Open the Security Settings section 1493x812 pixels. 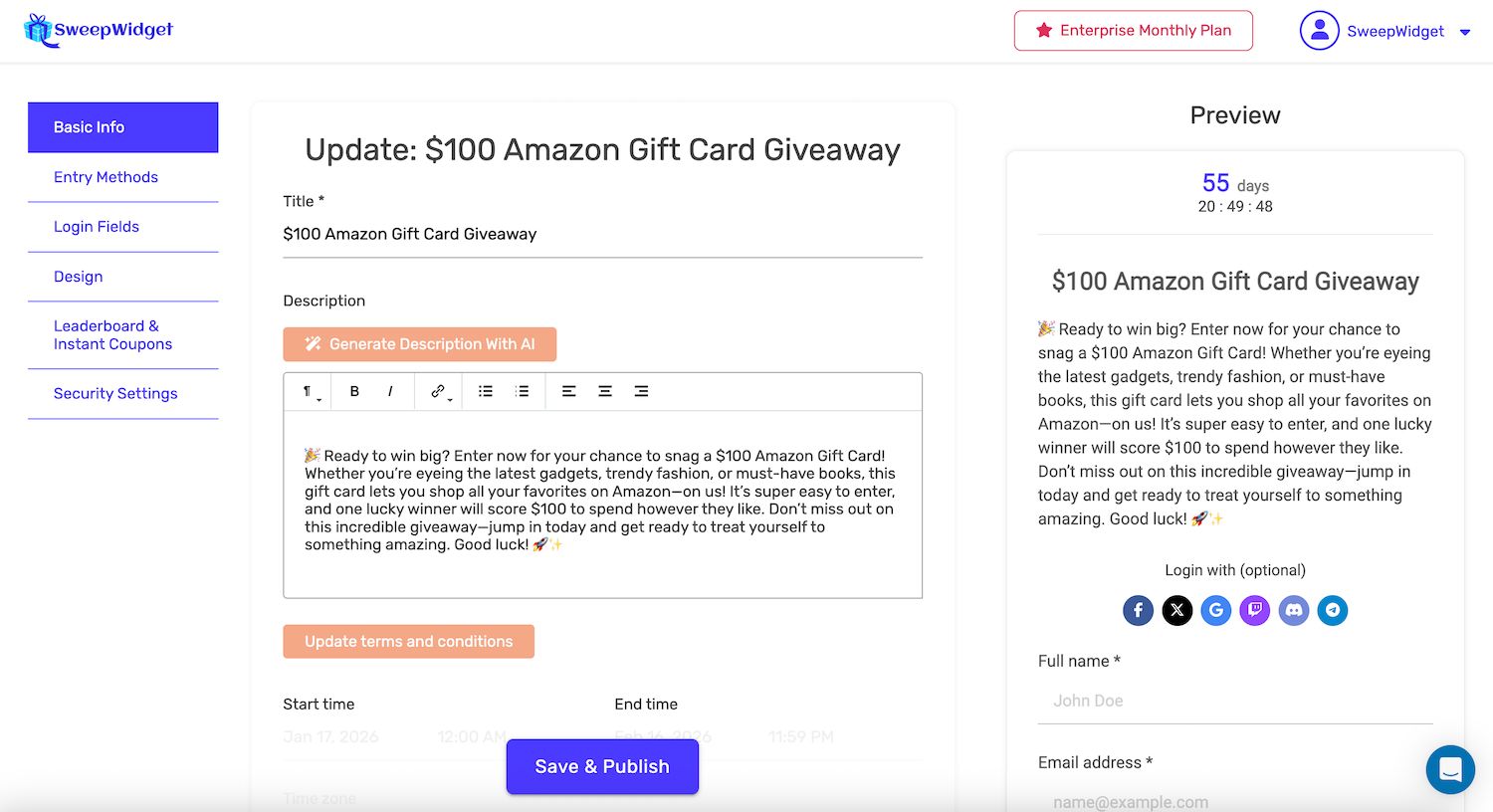[115, 393]
